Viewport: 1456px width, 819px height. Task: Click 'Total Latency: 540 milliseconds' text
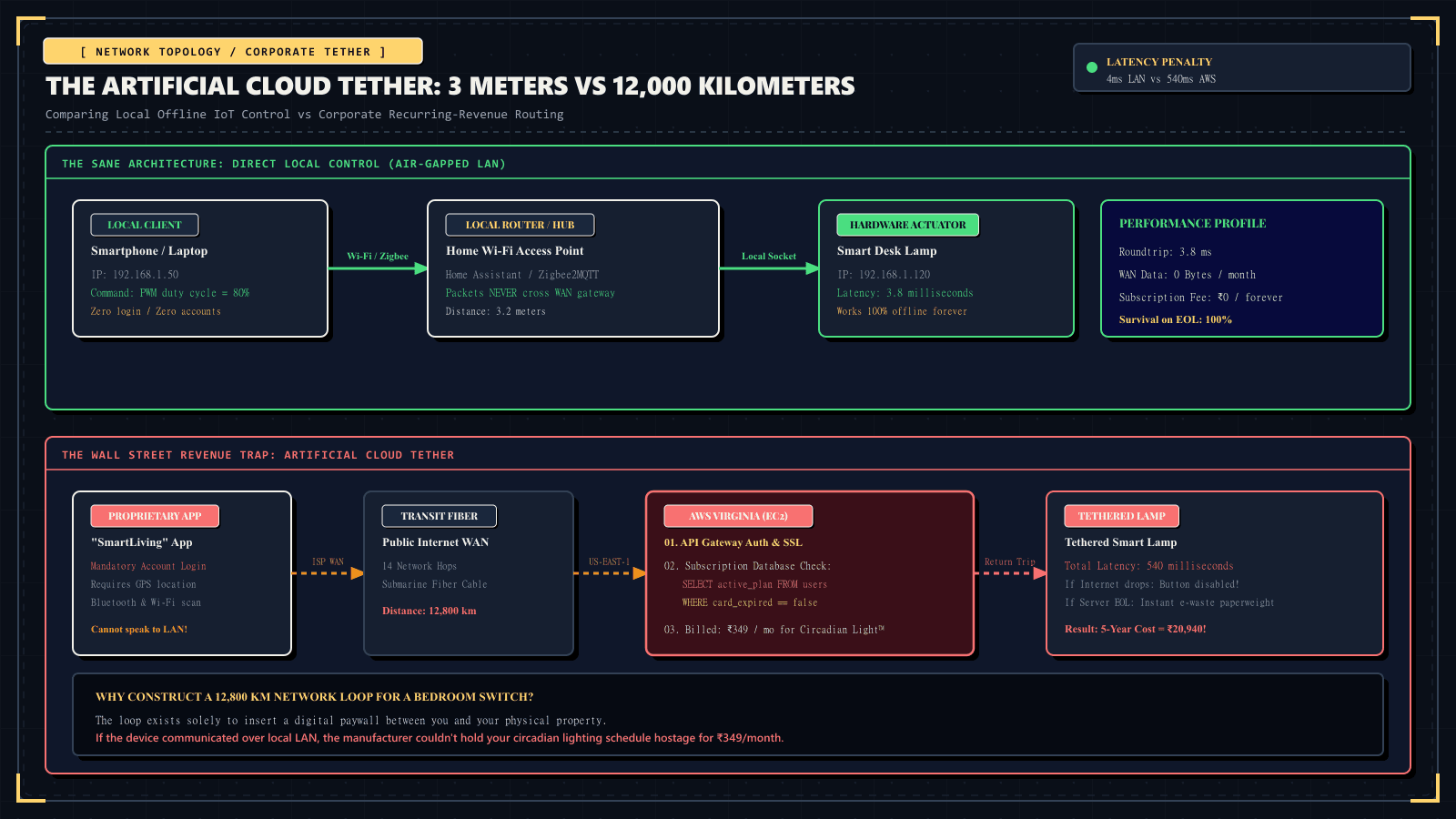pos(1149,566)
